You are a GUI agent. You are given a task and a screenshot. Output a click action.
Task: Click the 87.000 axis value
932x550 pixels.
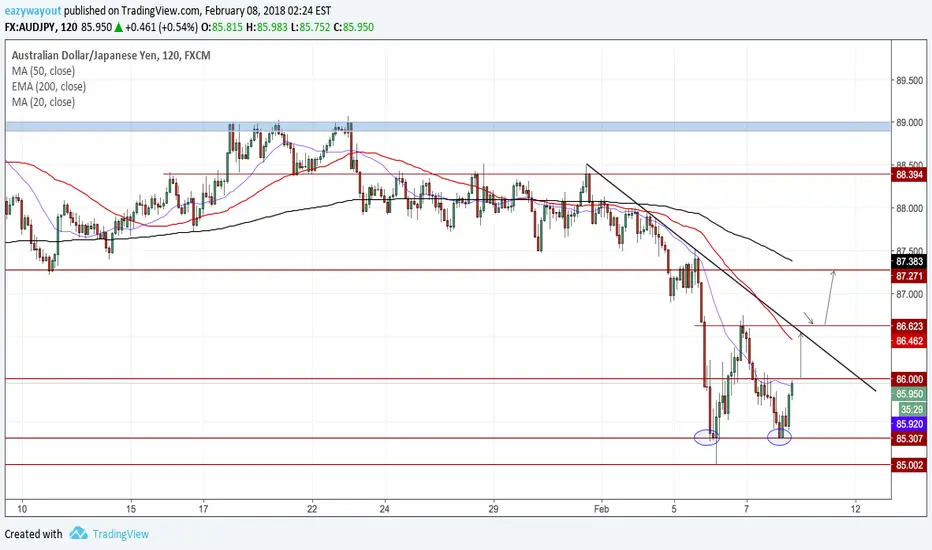(x=909, y=294)
